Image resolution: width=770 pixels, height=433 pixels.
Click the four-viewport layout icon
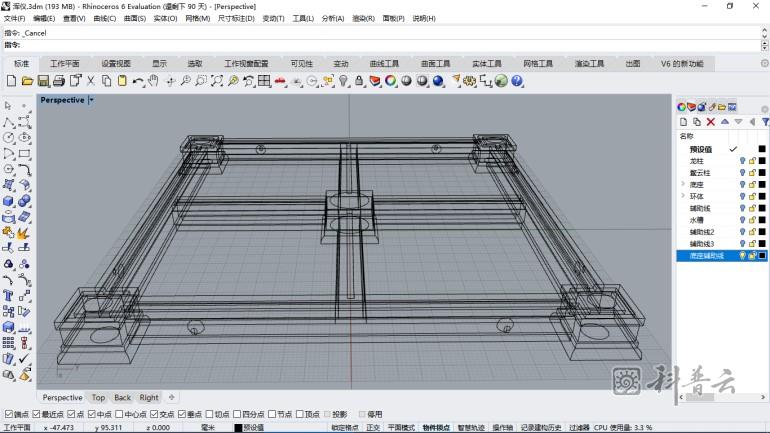[264, 81]
